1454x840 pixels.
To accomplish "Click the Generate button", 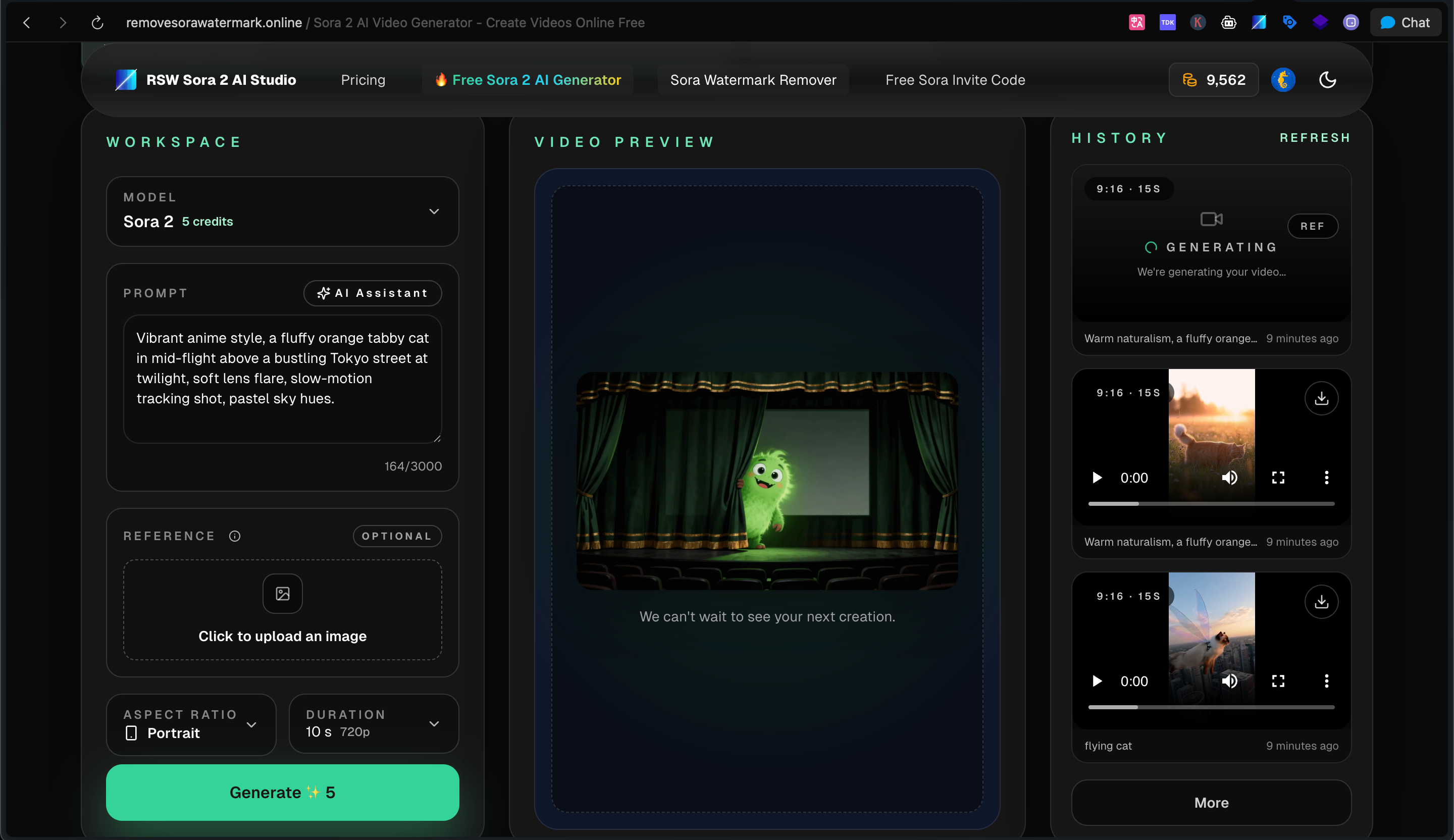I will pos(282,792).
